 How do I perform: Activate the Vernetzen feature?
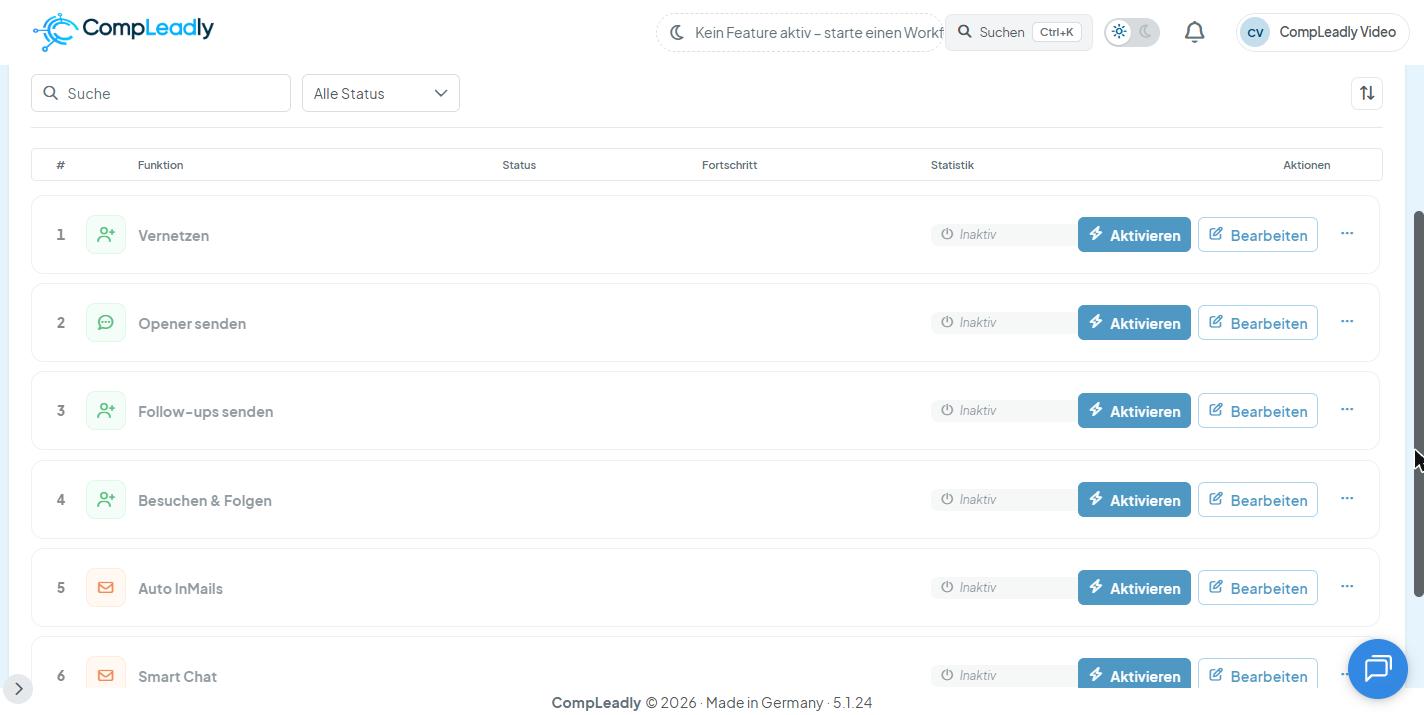point(1134,235)
